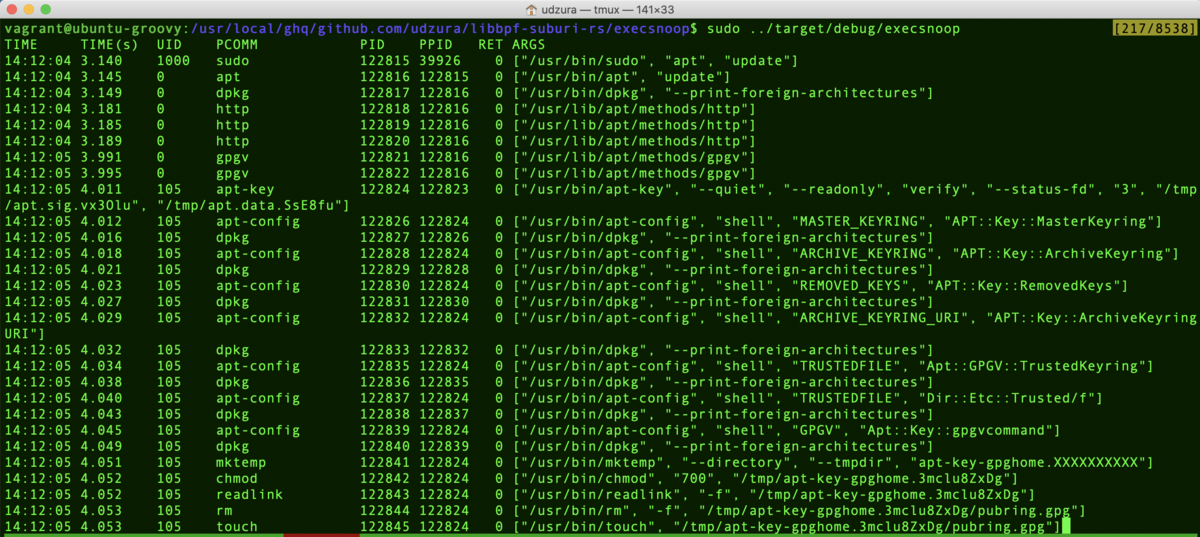Click the ARGS column header
The width and height of the screenshot is (1200, 537).
pos(529,45)
